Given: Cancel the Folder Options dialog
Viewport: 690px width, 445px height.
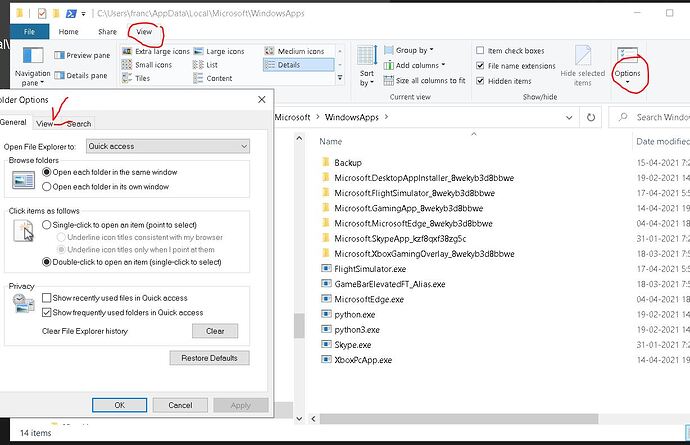Looking at the screenshot, I should pos(180,405).
